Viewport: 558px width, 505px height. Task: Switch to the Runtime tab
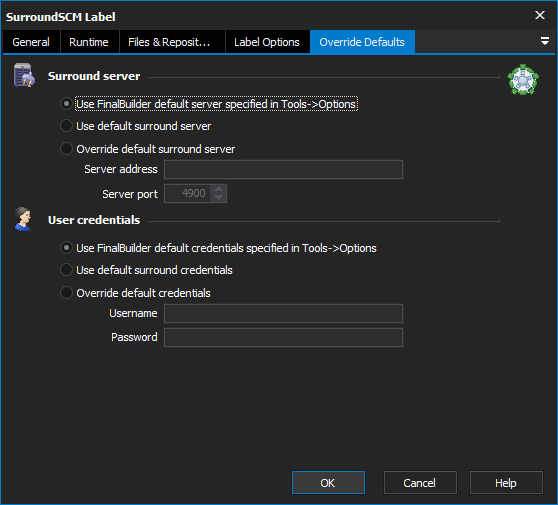point(89,42)
